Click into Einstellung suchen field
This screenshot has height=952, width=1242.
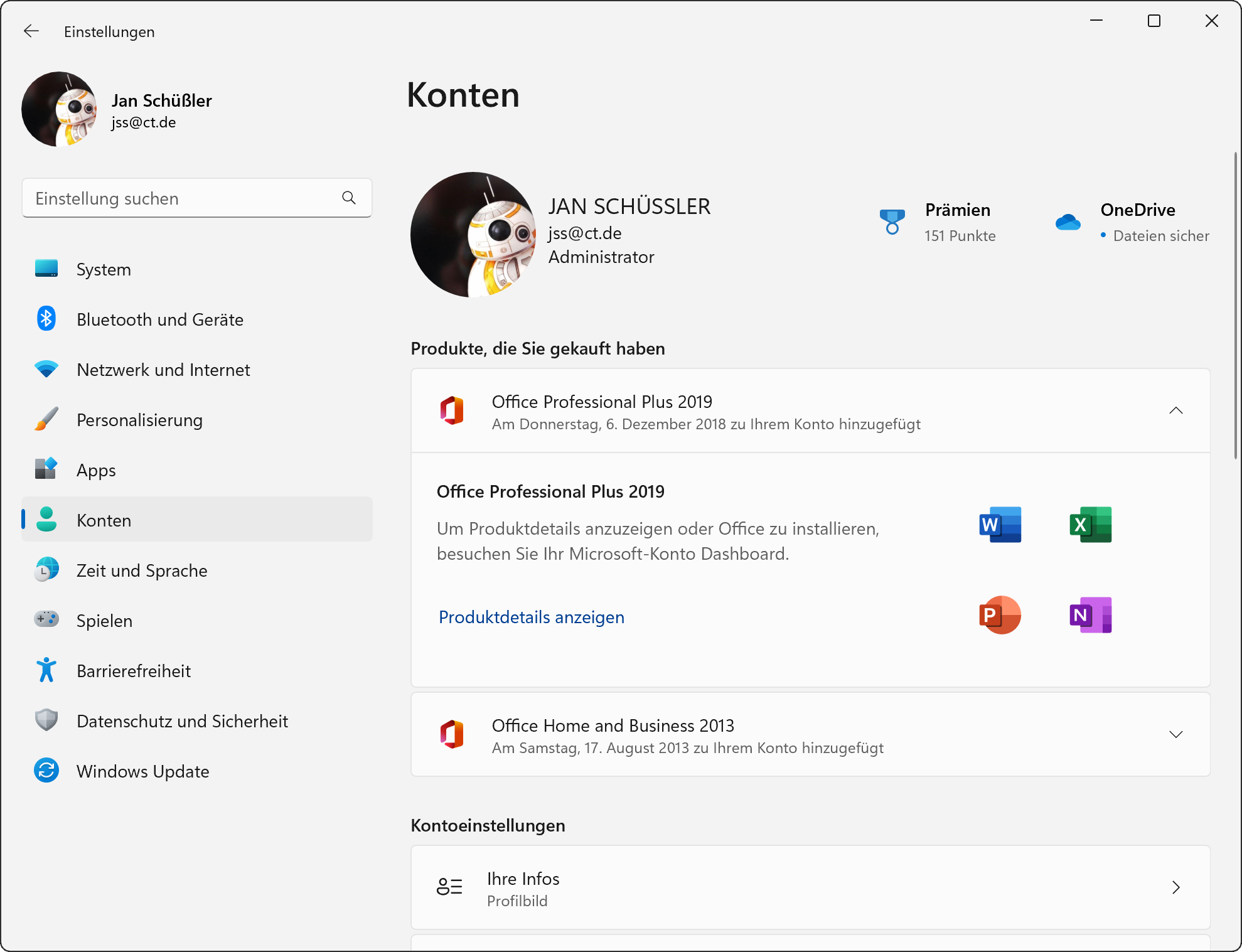coord(182,198)
